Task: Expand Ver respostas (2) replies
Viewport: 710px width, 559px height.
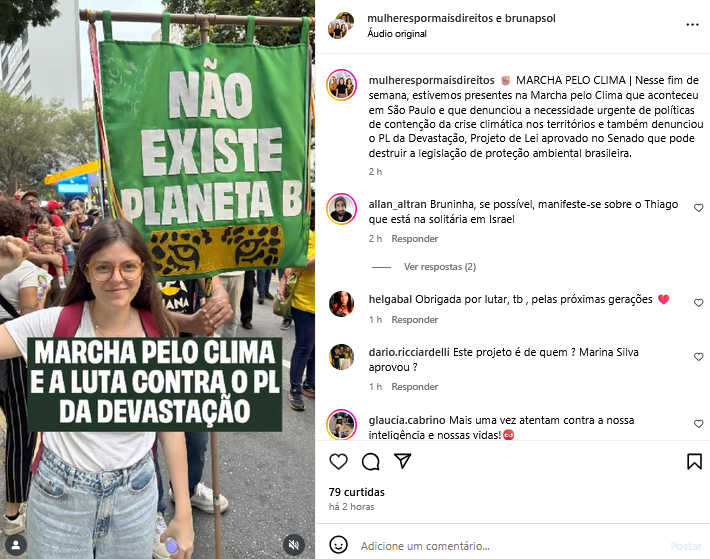Action: (x=440, y=267)
